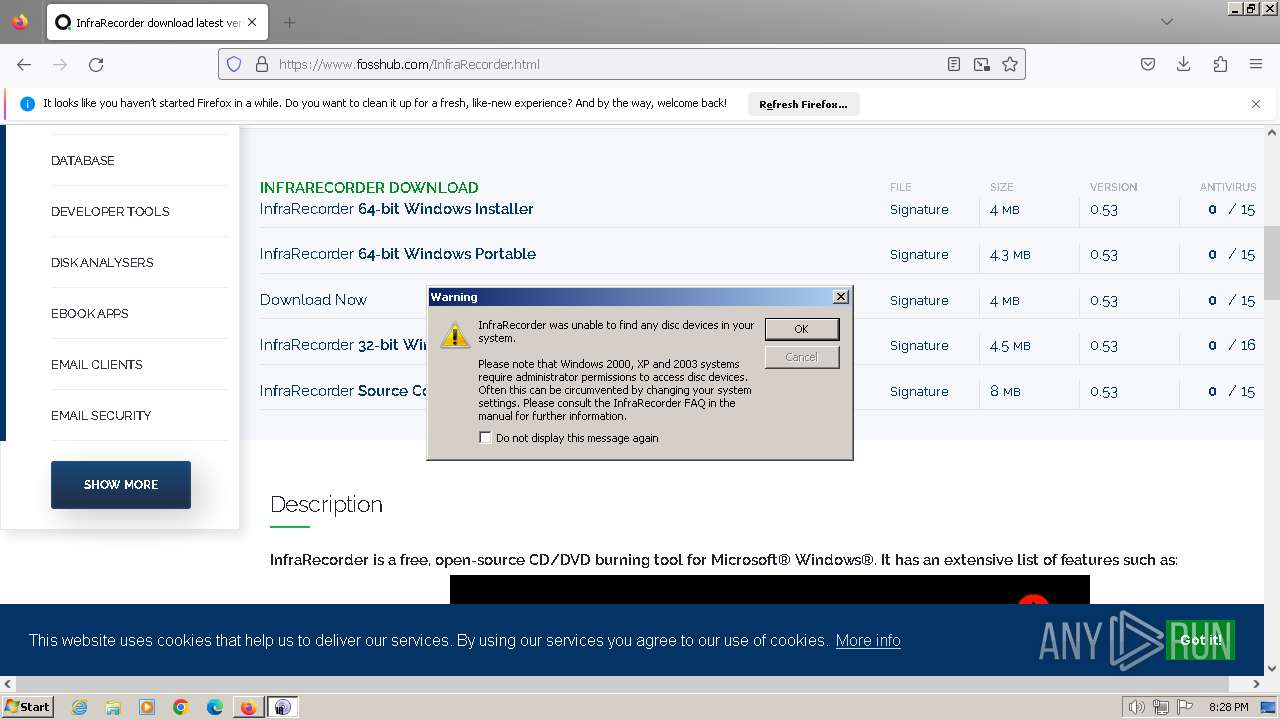Viewport: 1280px width, 720px height.
Task: Open Firefox downloads panel
Action: coord(1184,64)
